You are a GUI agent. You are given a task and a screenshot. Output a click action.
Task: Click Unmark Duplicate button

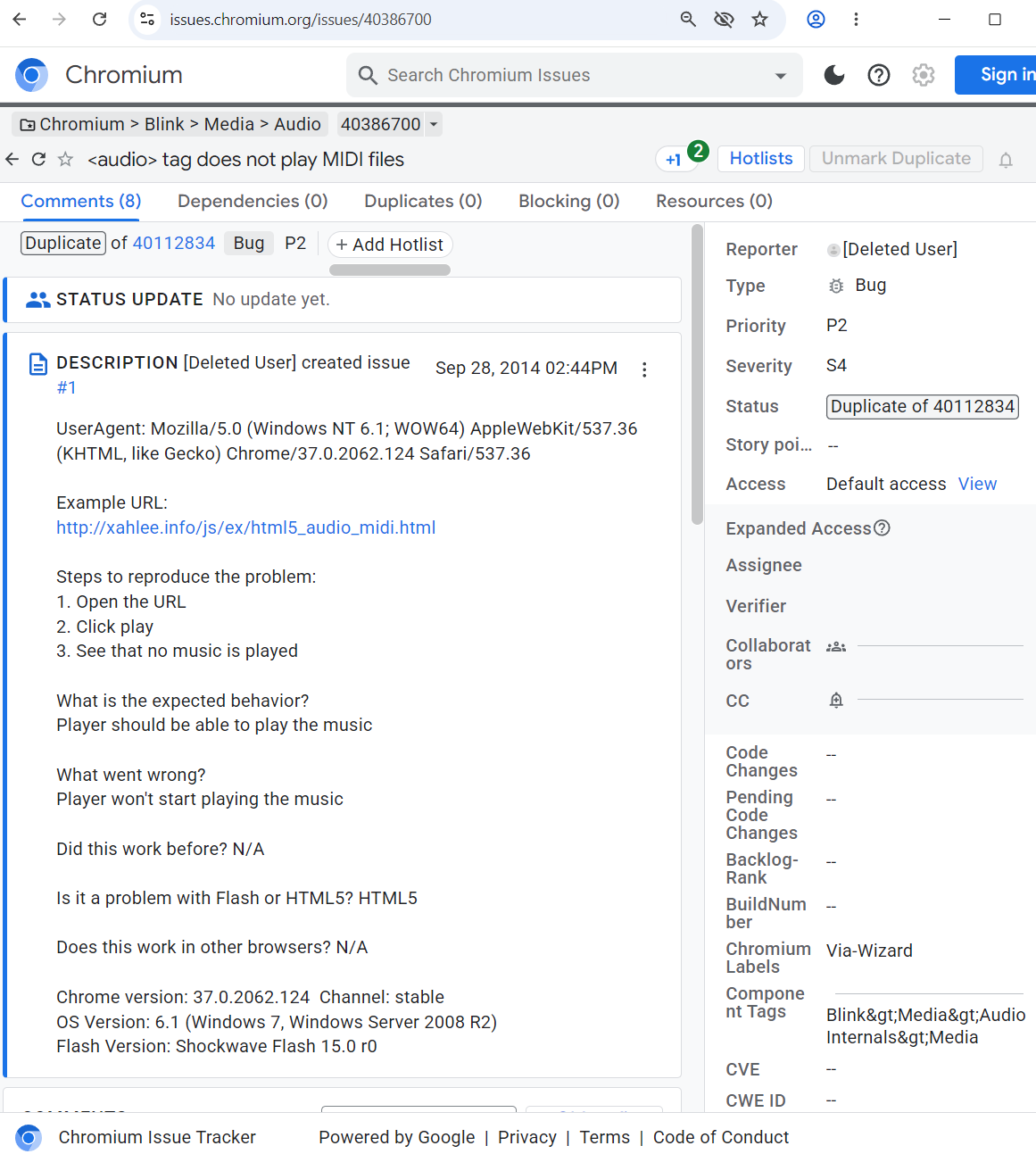tap(896, 158)
